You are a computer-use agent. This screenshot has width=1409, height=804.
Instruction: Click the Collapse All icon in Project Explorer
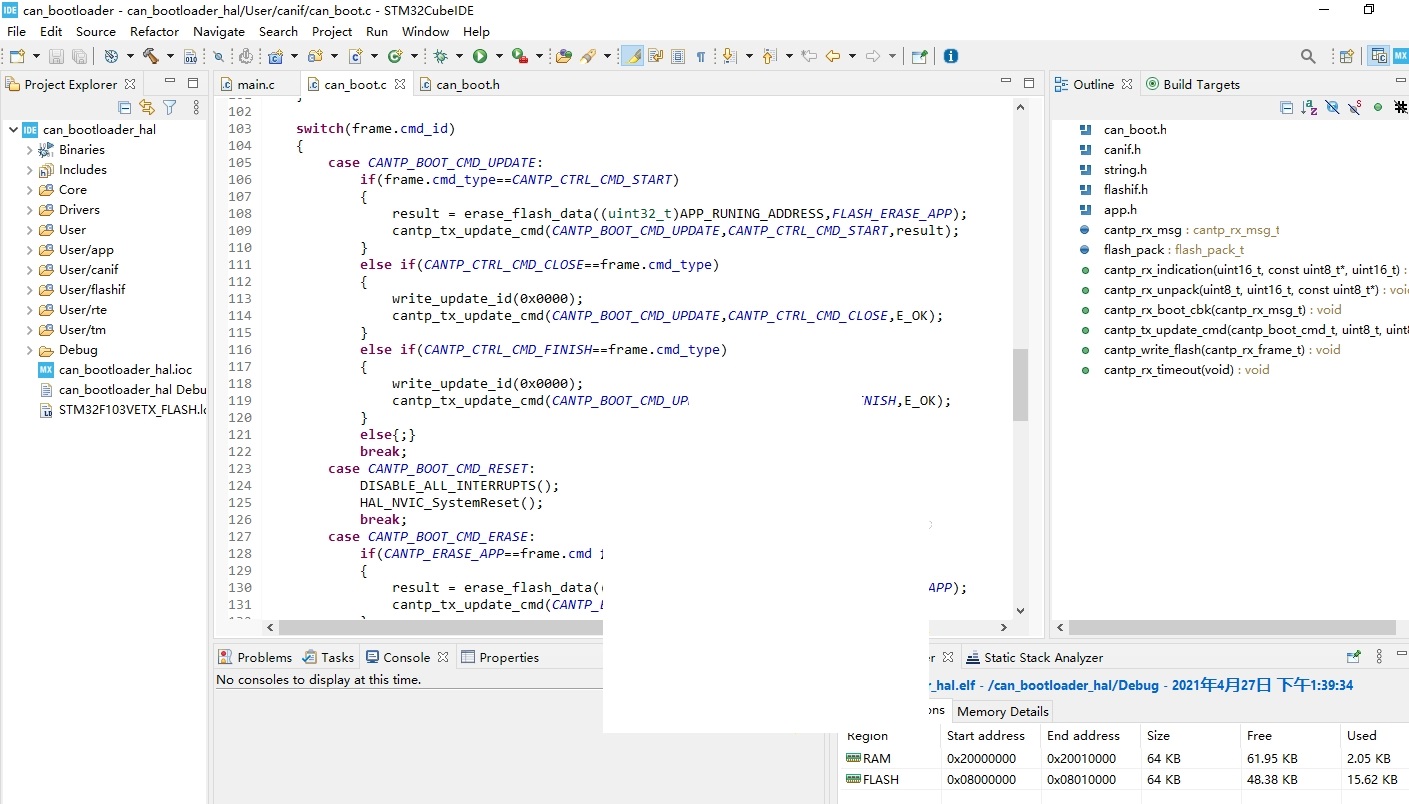(x=125, y=107)
